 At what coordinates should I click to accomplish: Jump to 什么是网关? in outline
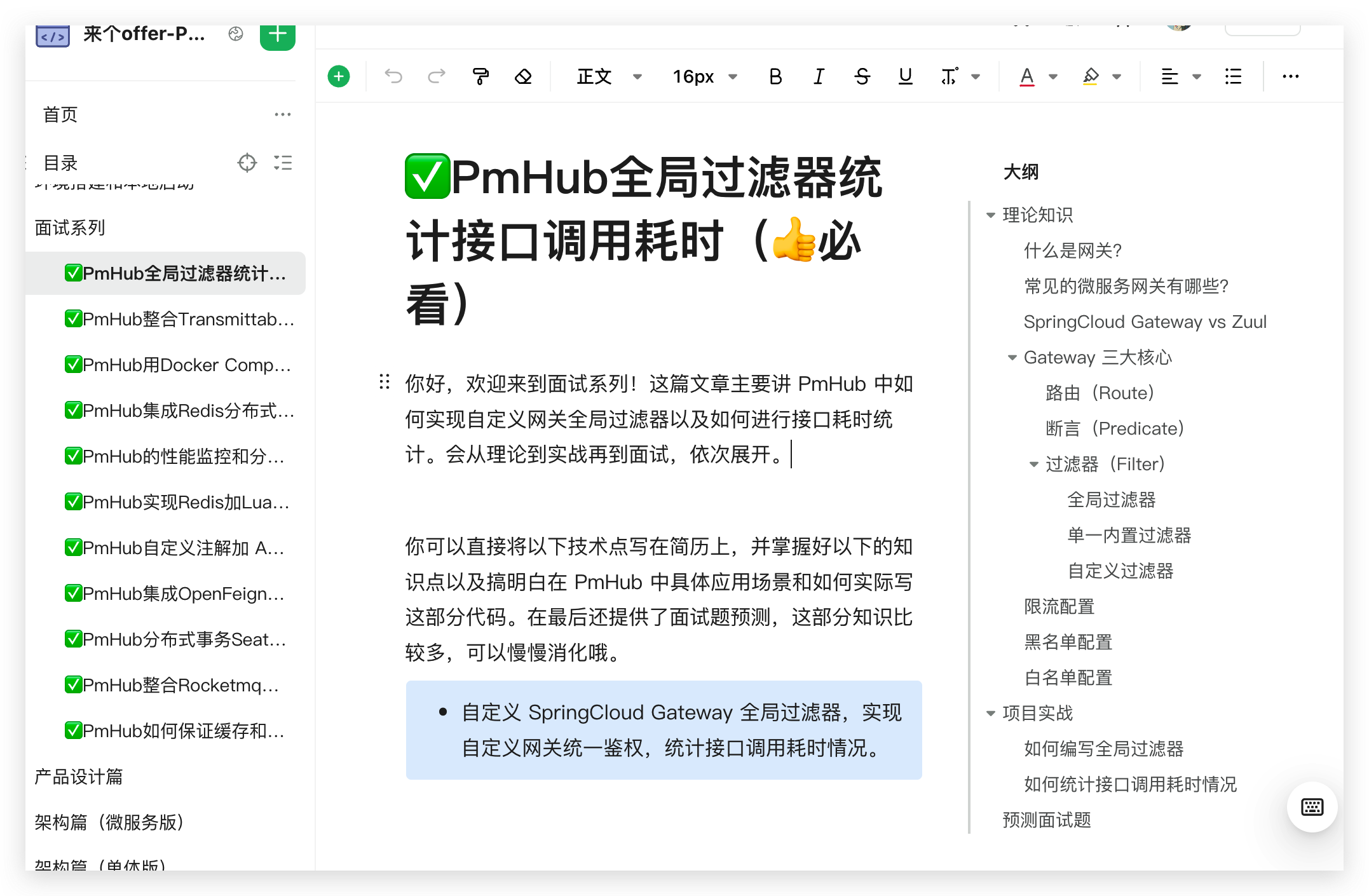point(1073,250)
